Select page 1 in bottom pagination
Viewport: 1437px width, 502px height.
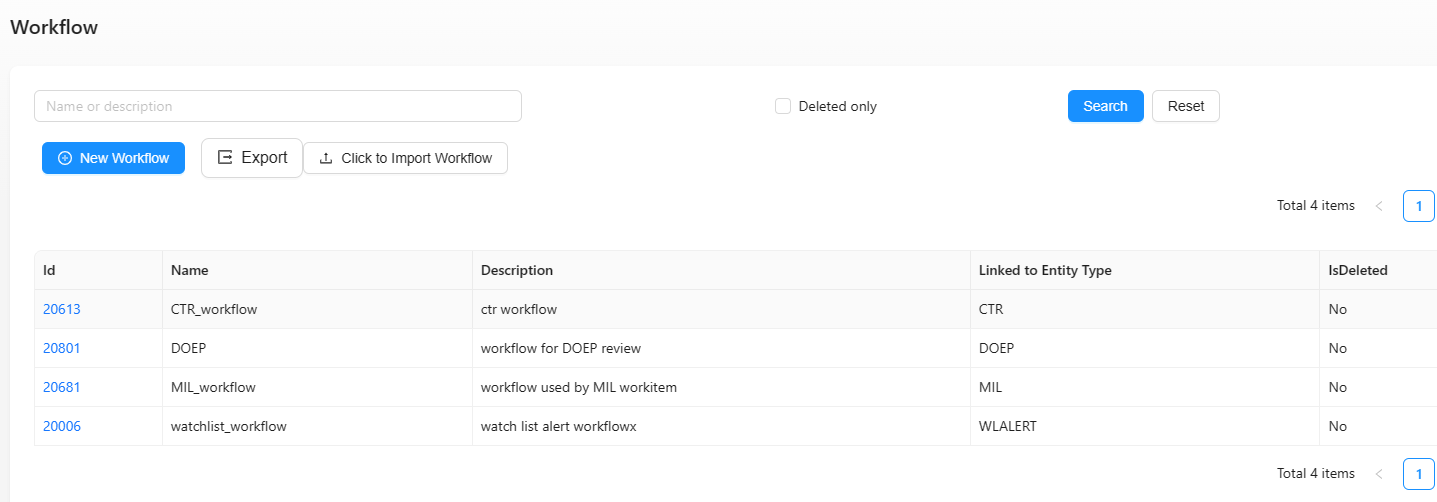pos(1418,473)
